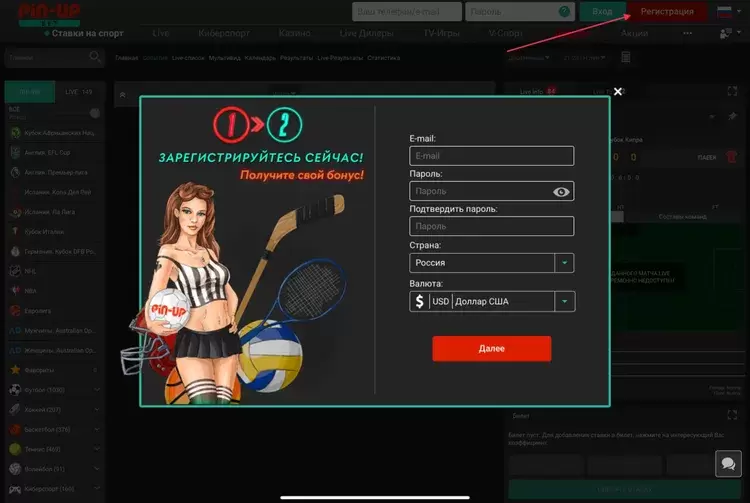Select NBA league in sidebar
Screen dimensions: 750x503
click(x=54, y=291)
